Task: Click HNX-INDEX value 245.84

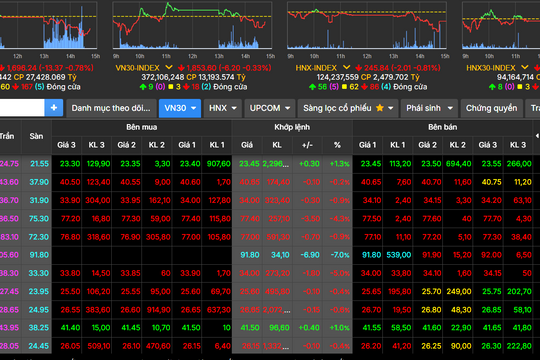Action: coord(376,68)
